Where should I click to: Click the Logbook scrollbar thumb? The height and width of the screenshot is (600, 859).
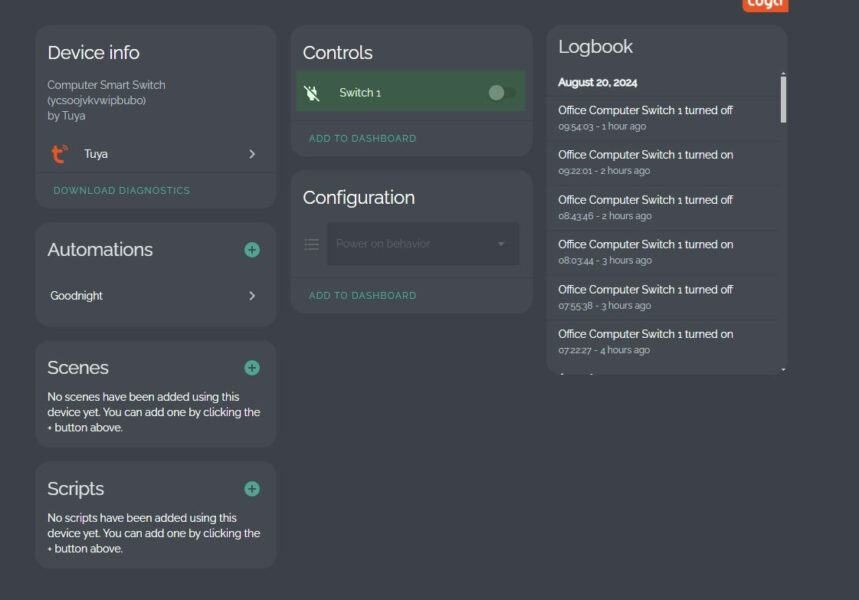783,98
